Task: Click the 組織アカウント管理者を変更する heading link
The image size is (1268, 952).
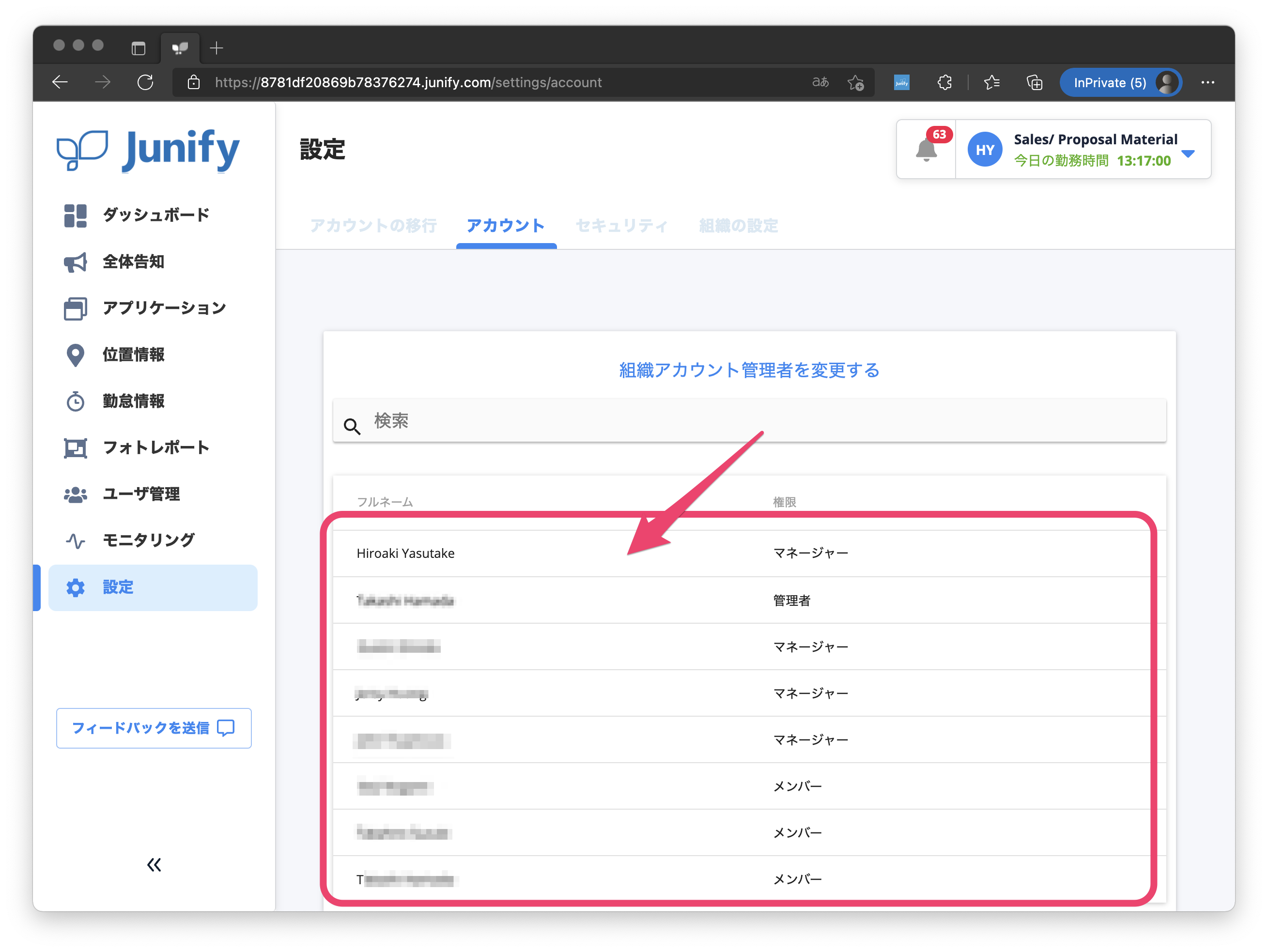Action: (749, 370)
